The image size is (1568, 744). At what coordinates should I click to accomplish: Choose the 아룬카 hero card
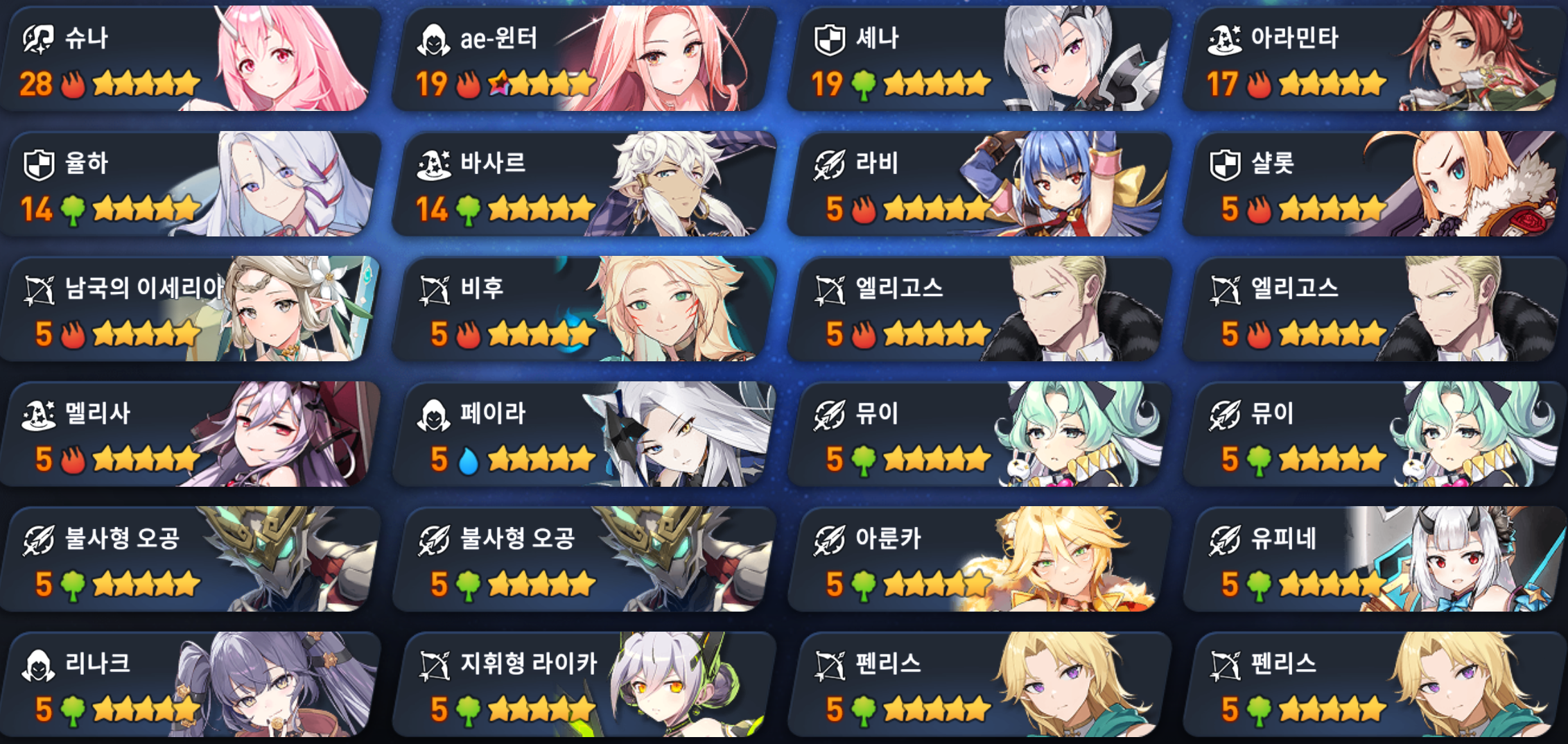pos(979,560)
